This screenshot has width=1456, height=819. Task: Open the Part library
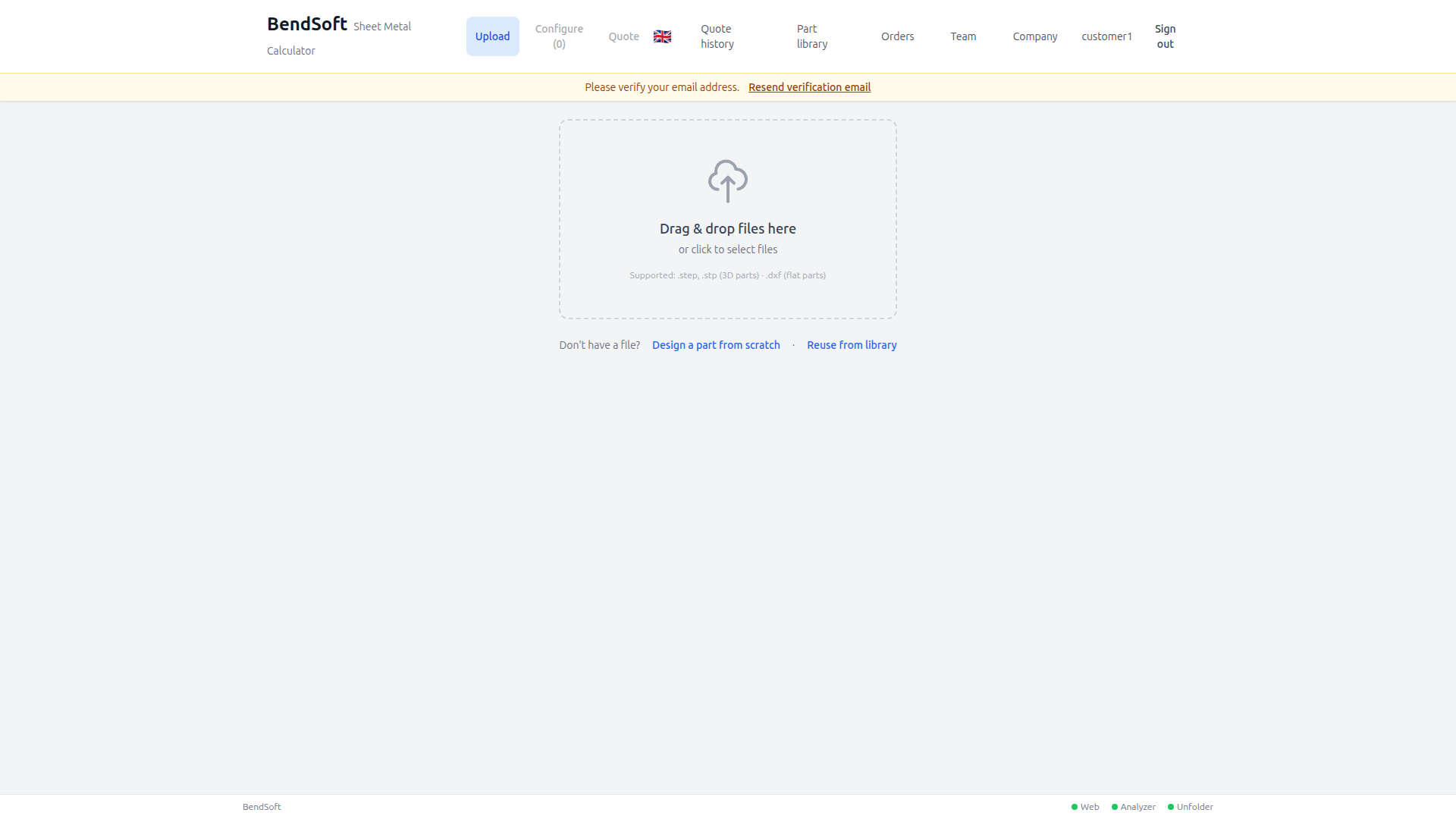pyautogui.click(x=812, y=36)
